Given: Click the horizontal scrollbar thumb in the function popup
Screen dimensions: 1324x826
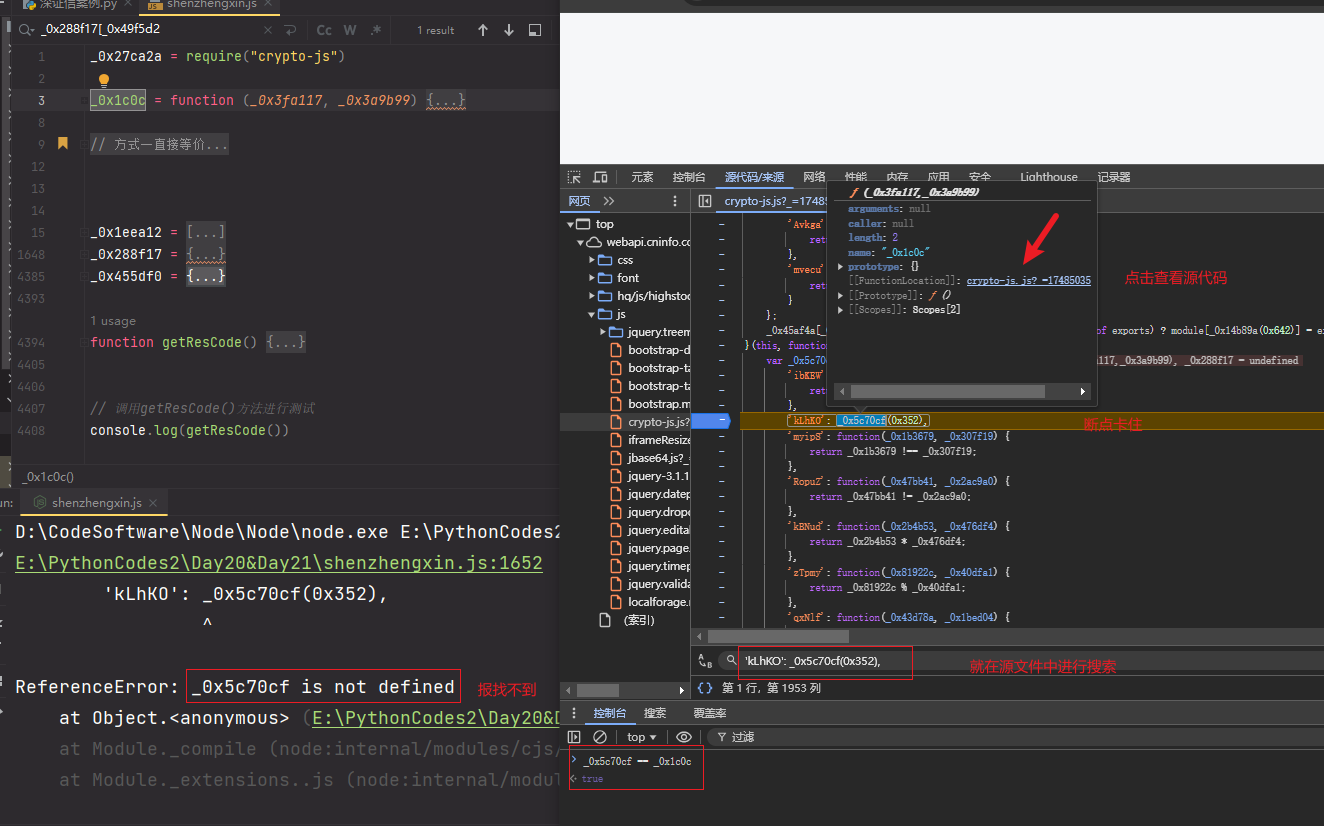Looking at the screenshot, I should point(947,392).
